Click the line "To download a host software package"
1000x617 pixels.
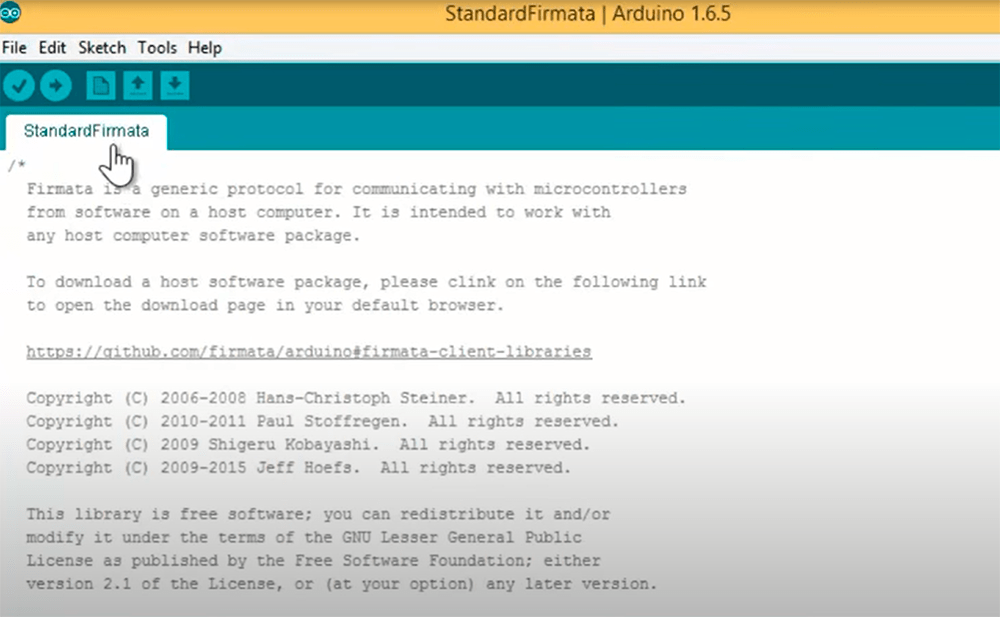pos(366,282)
